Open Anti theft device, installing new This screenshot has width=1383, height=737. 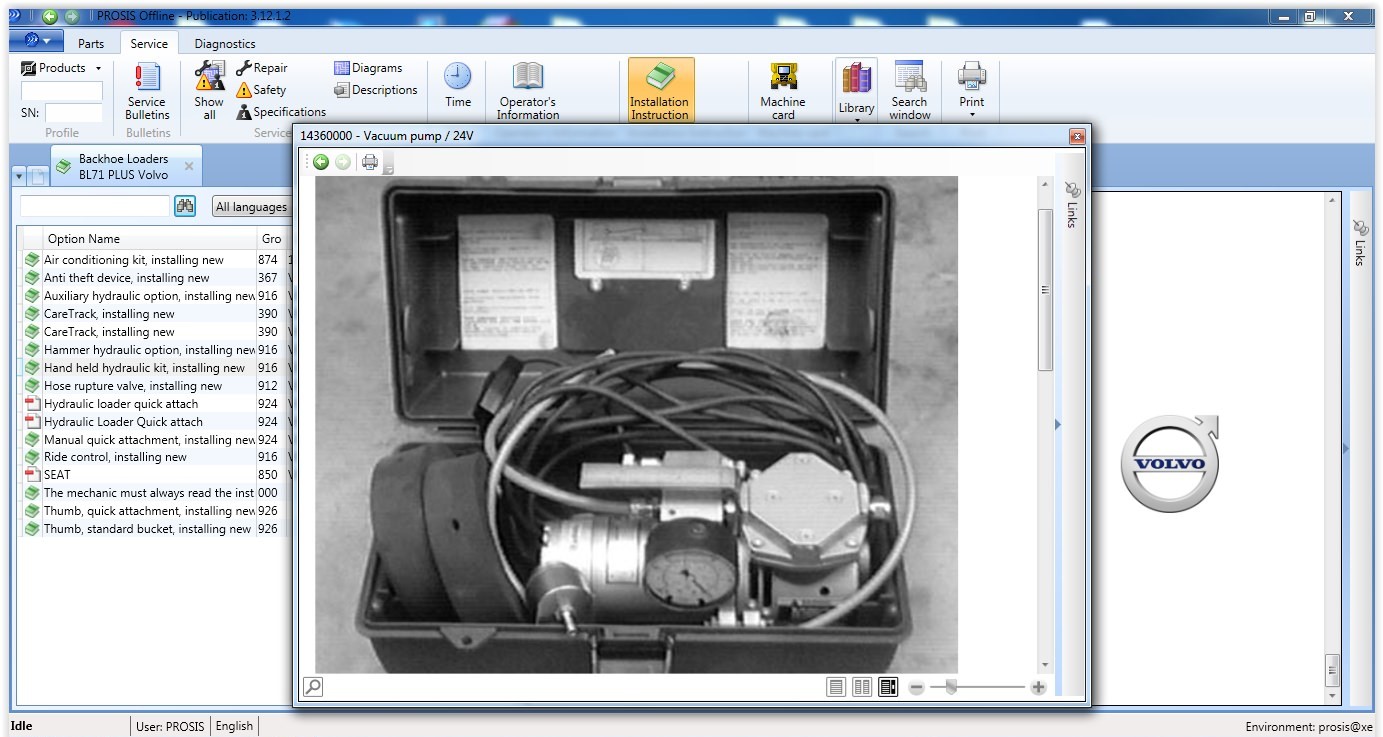coord(126,278)
